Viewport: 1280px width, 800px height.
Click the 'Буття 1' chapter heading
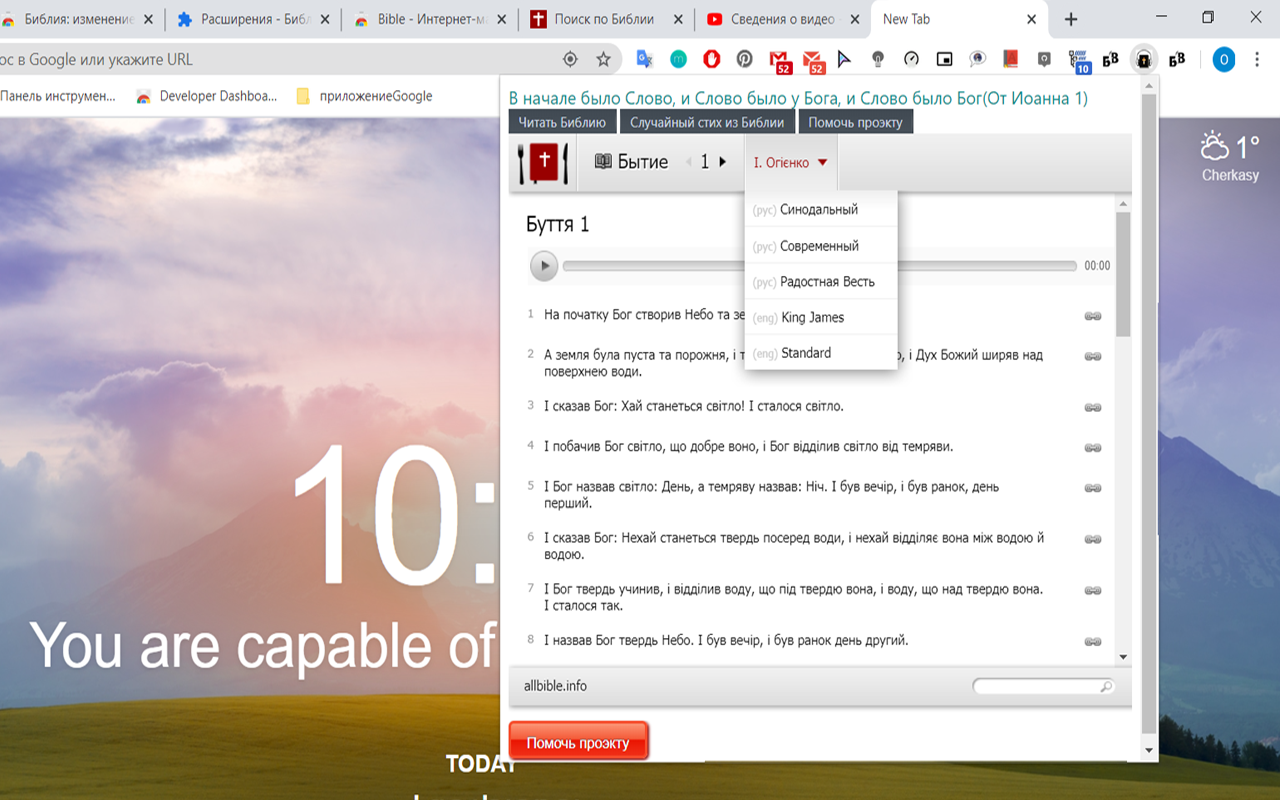tap(558, 224)
